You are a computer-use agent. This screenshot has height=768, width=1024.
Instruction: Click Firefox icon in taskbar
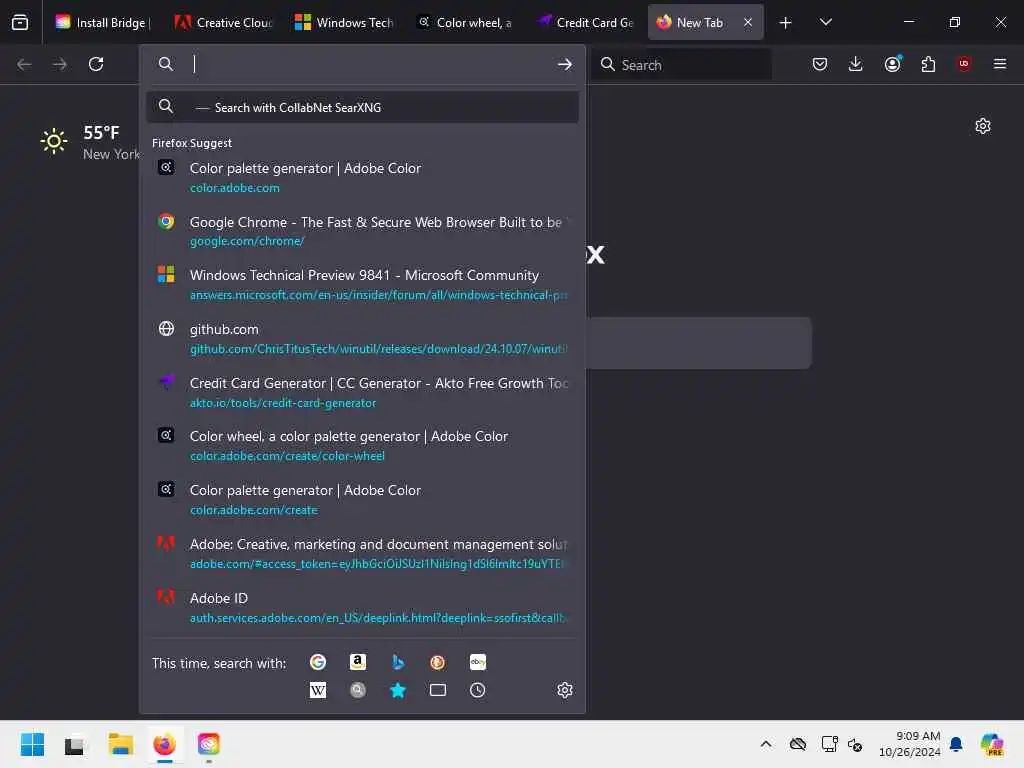[165, 744]
